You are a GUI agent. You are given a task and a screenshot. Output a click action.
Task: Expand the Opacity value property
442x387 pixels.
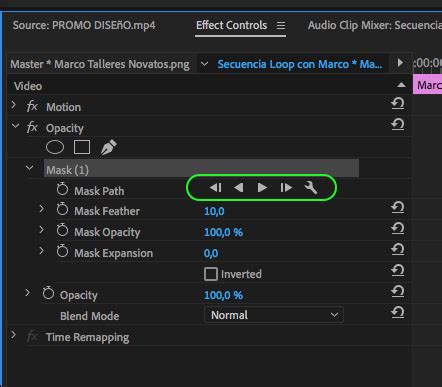pyautogui.click(x=27, y=293)
